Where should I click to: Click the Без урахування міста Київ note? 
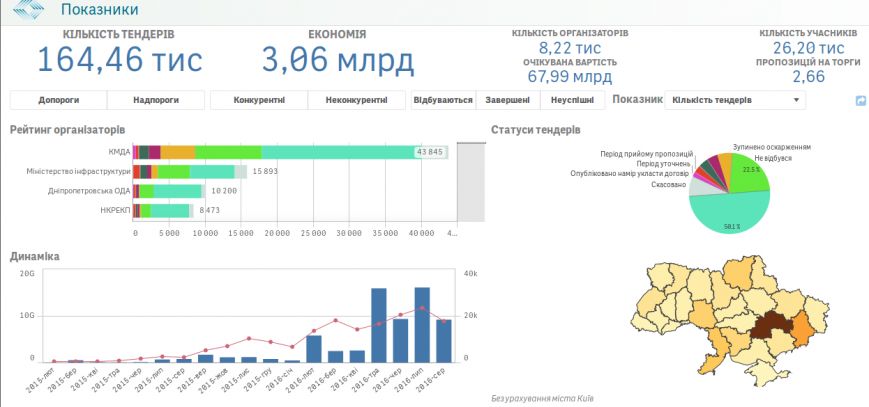click(545, 398)
